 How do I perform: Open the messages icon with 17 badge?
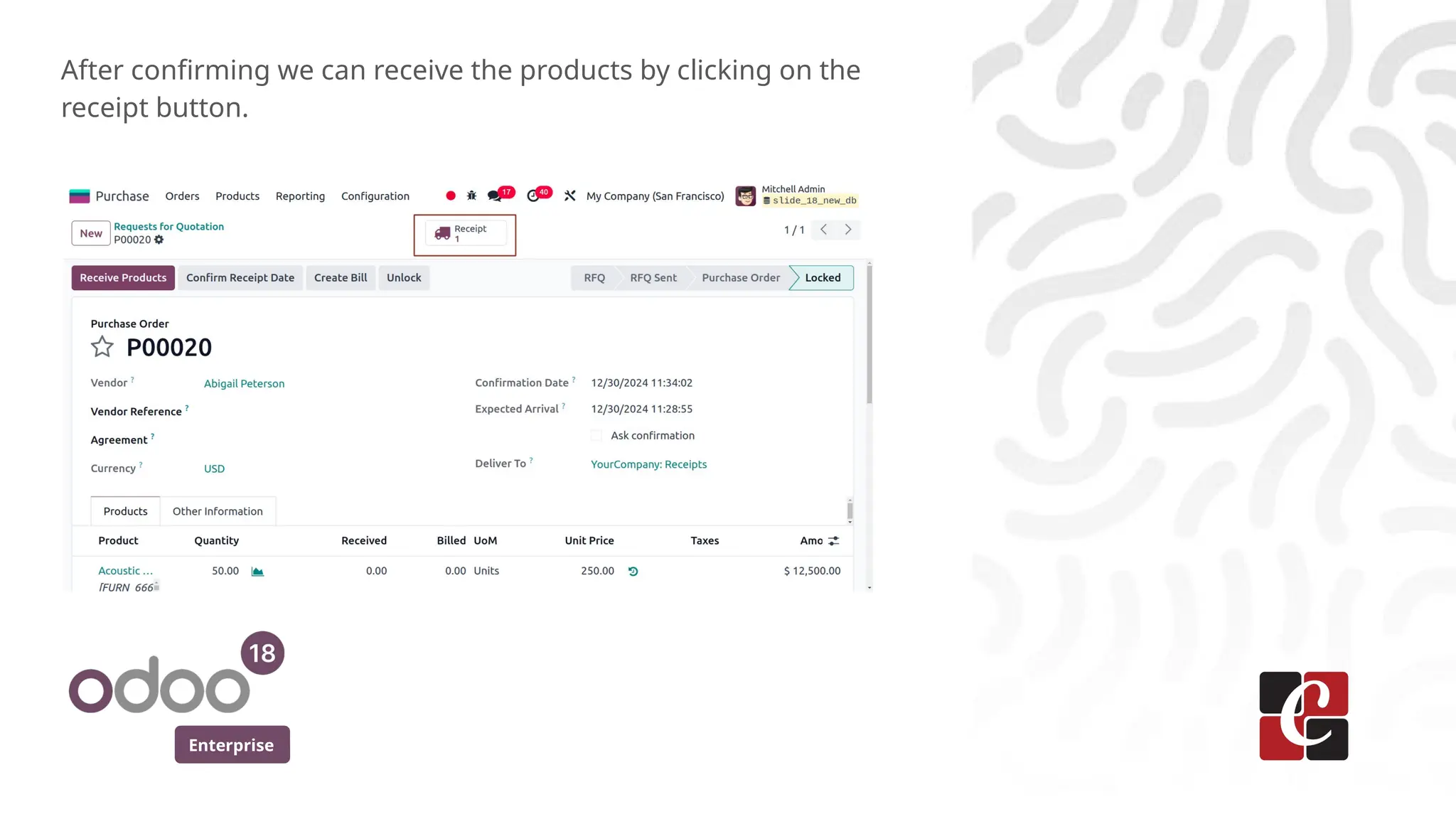coord(496,196)
